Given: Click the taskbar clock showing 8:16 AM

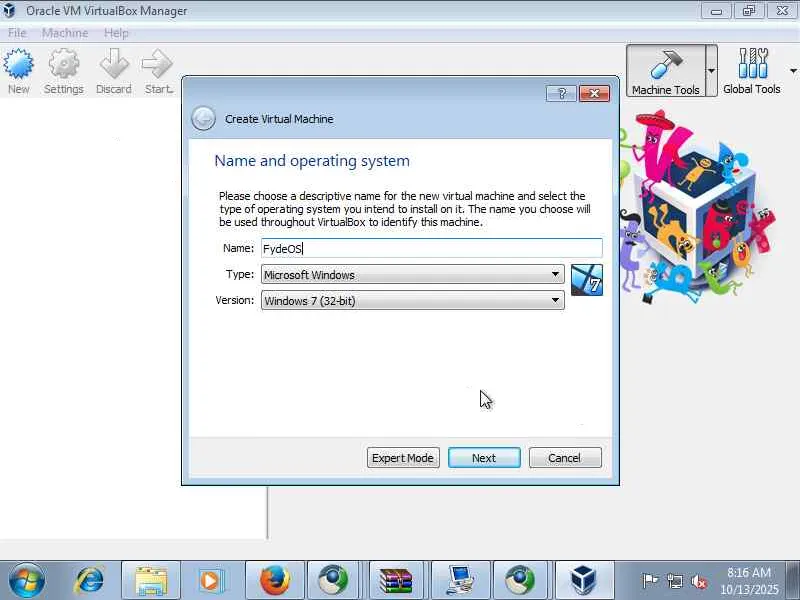Looking at the screenshot, I should pos(749,581).
